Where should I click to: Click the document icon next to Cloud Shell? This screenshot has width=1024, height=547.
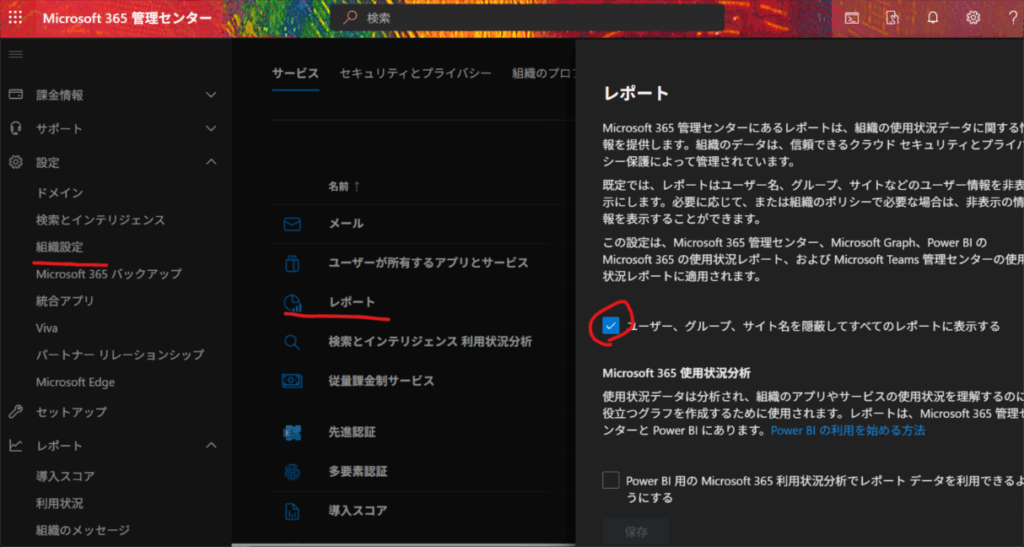pos(892,18)
